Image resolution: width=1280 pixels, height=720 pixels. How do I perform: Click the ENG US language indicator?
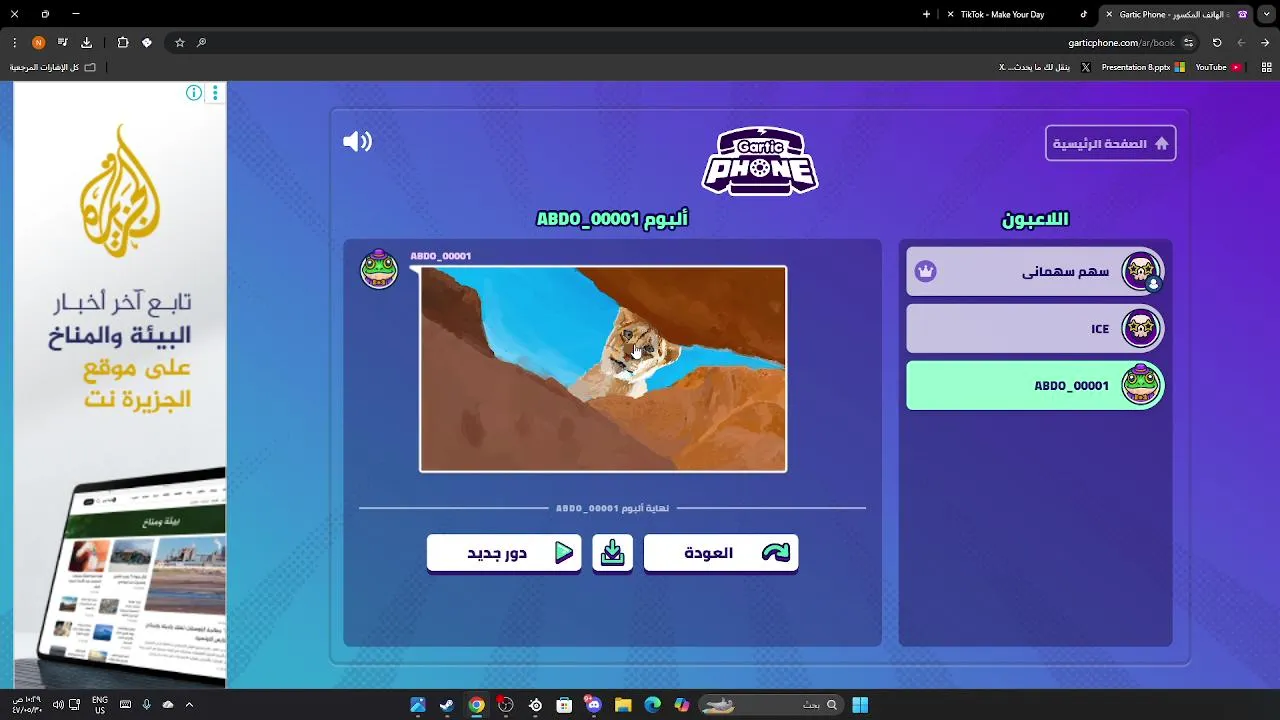(x=100, y=705)
